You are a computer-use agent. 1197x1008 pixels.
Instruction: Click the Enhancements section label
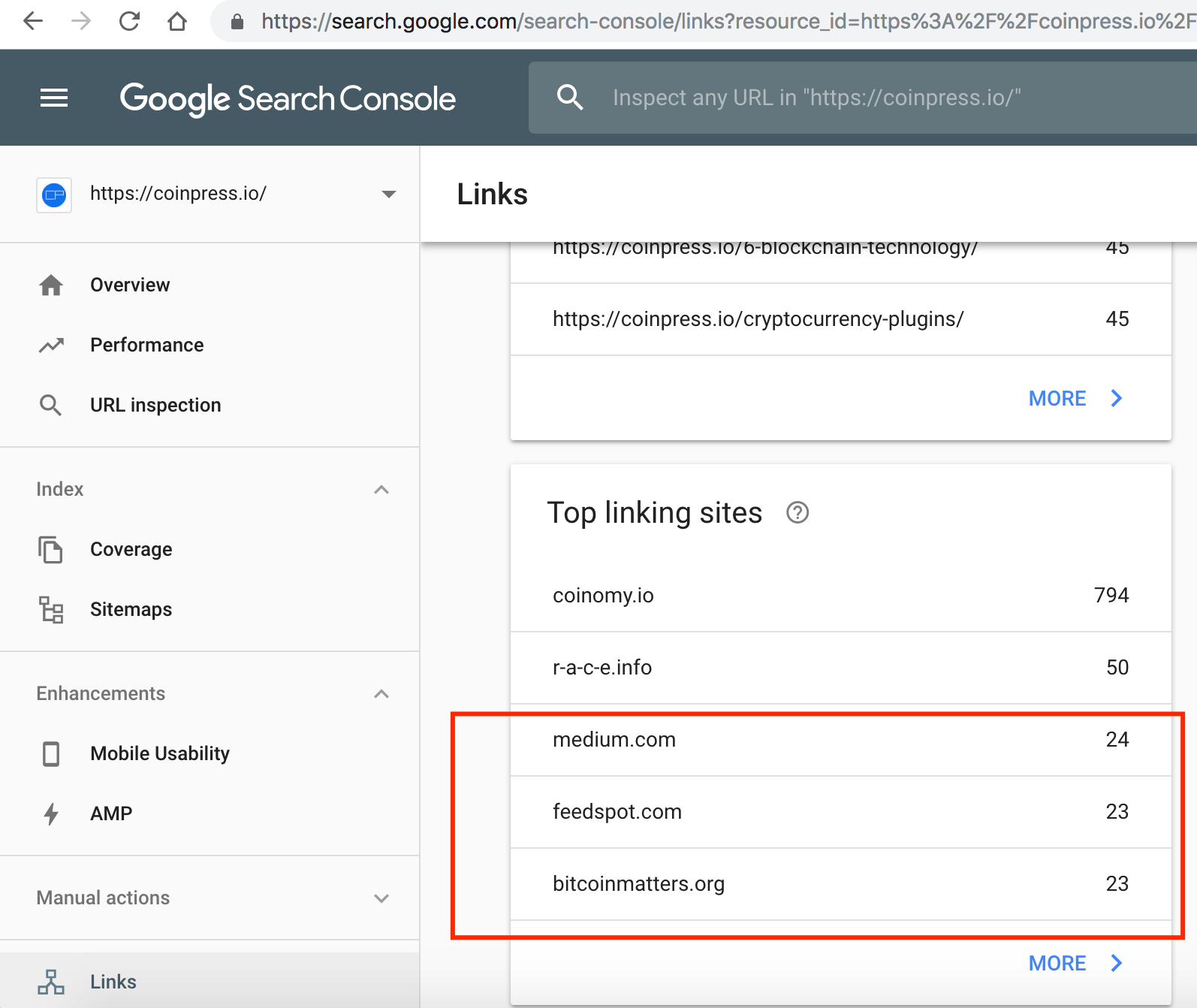click(101, 694)
